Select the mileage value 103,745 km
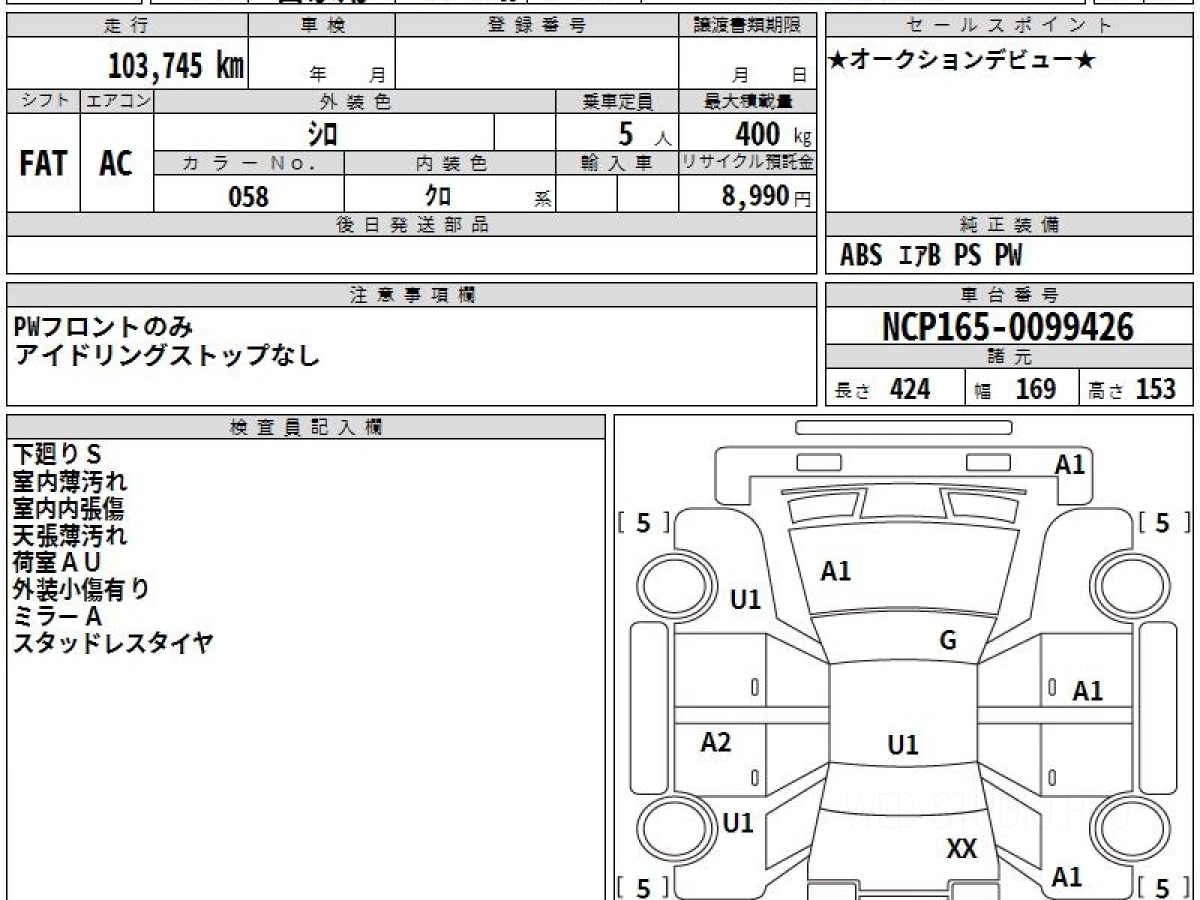Viewport: 1200px width, 900px height. [176, 66]
